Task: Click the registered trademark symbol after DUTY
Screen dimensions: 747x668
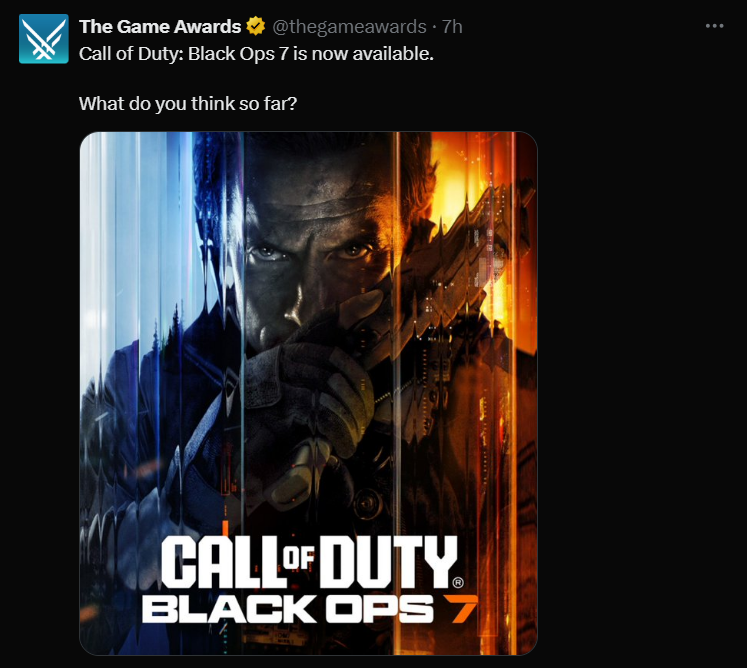Action: [x=457, y=582]
